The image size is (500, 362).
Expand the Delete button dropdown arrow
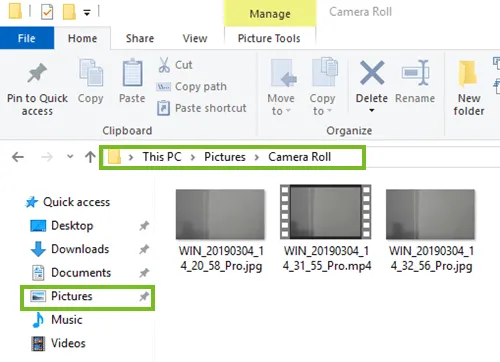point(372,110)
